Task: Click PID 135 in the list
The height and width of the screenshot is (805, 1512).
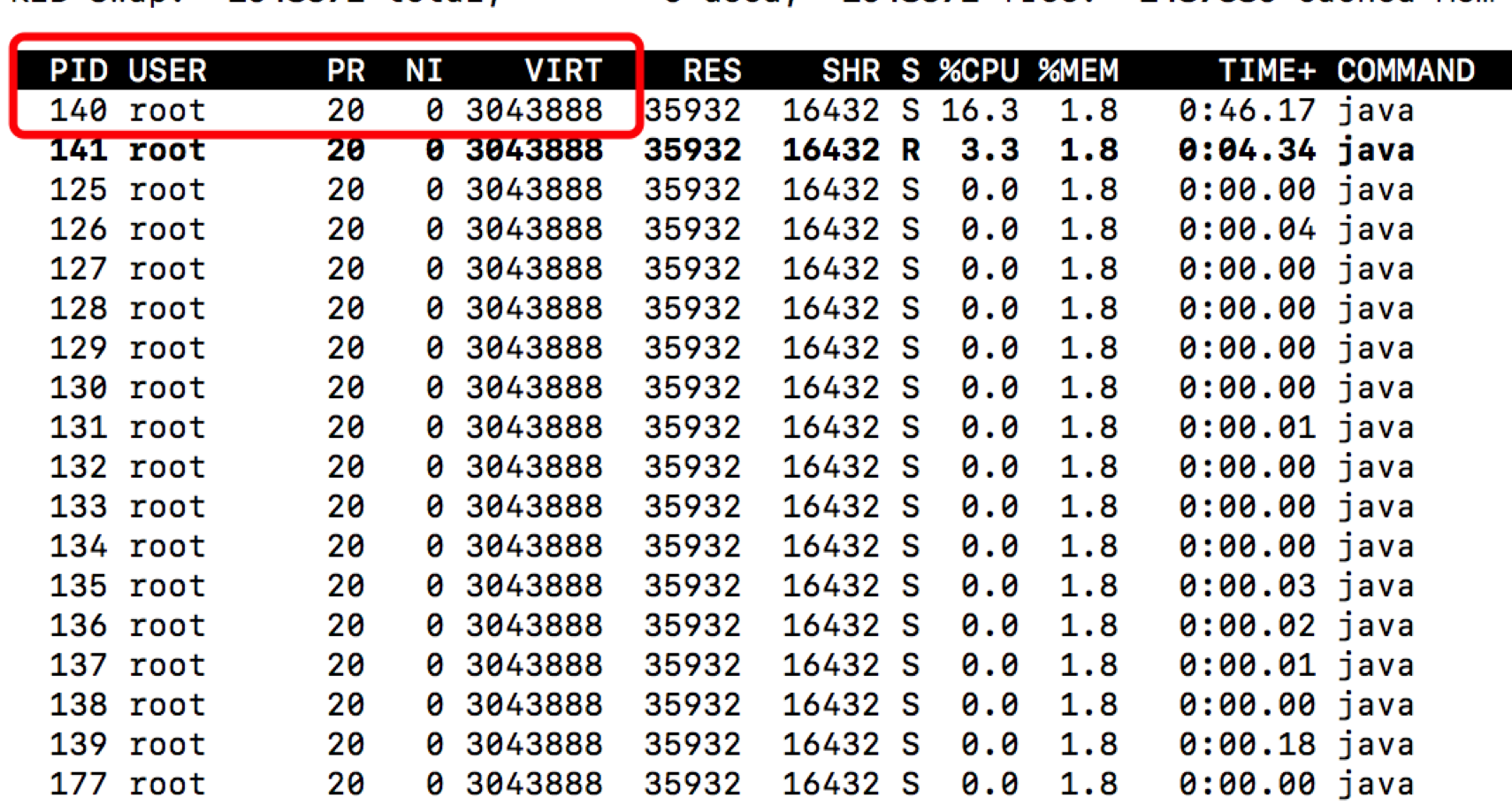Action: 79,586
